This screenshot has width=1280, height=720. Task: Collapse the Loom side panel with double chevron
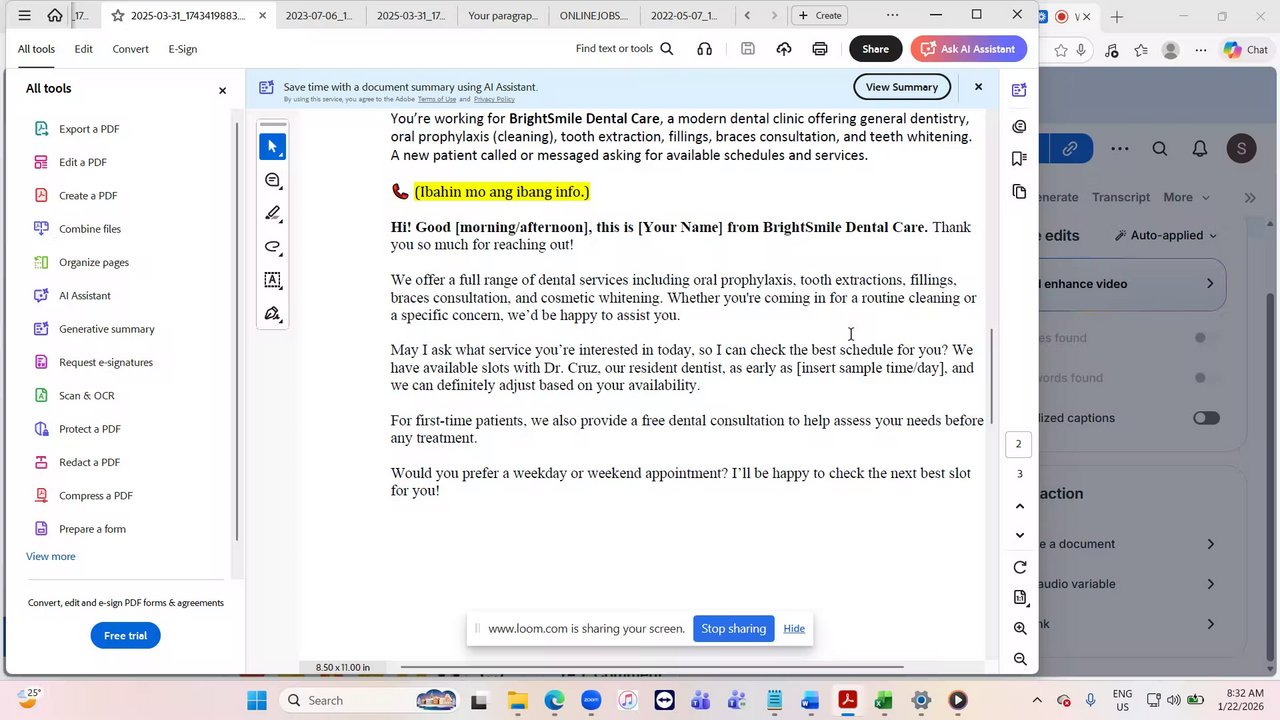tap(1250, 198)
